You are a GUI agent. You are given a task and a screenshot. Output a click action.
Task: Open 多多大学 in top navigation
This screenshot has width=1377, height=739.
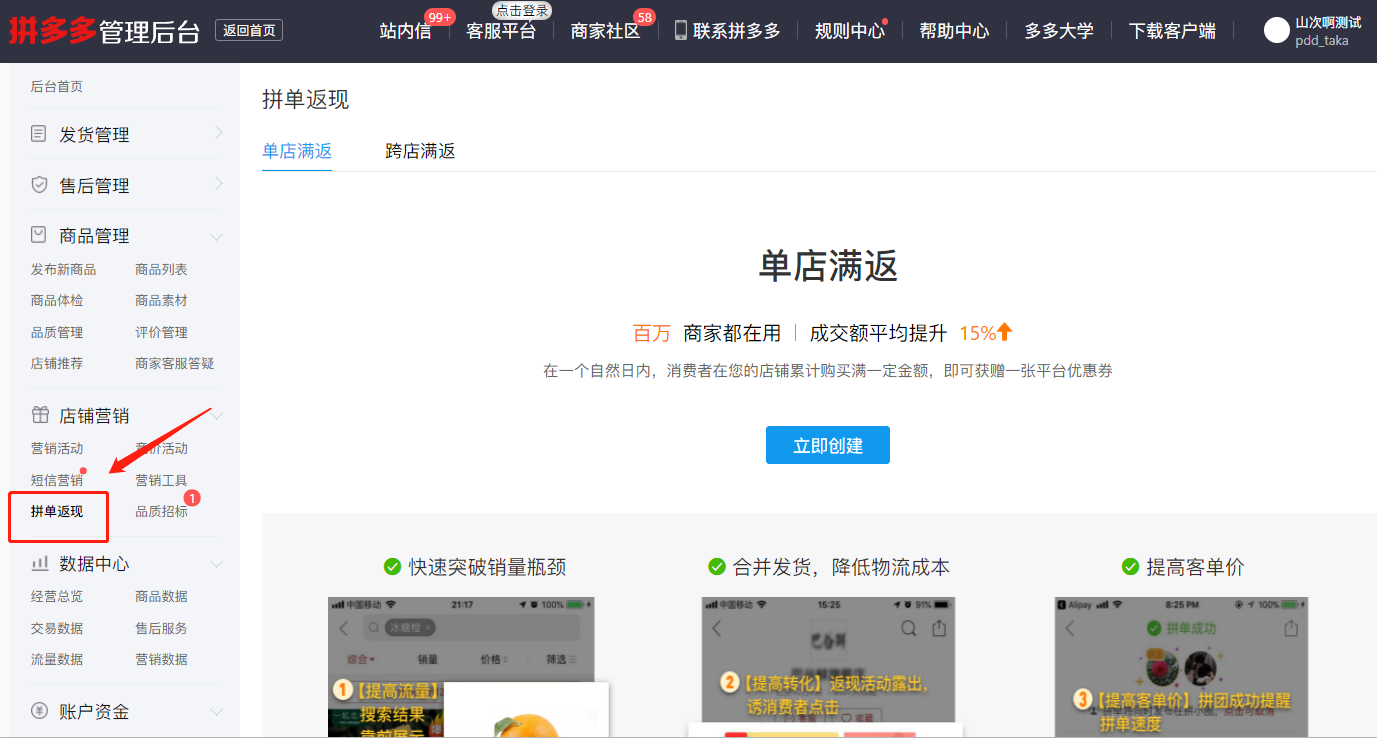pyautogui.click(x=1059, y=31)
